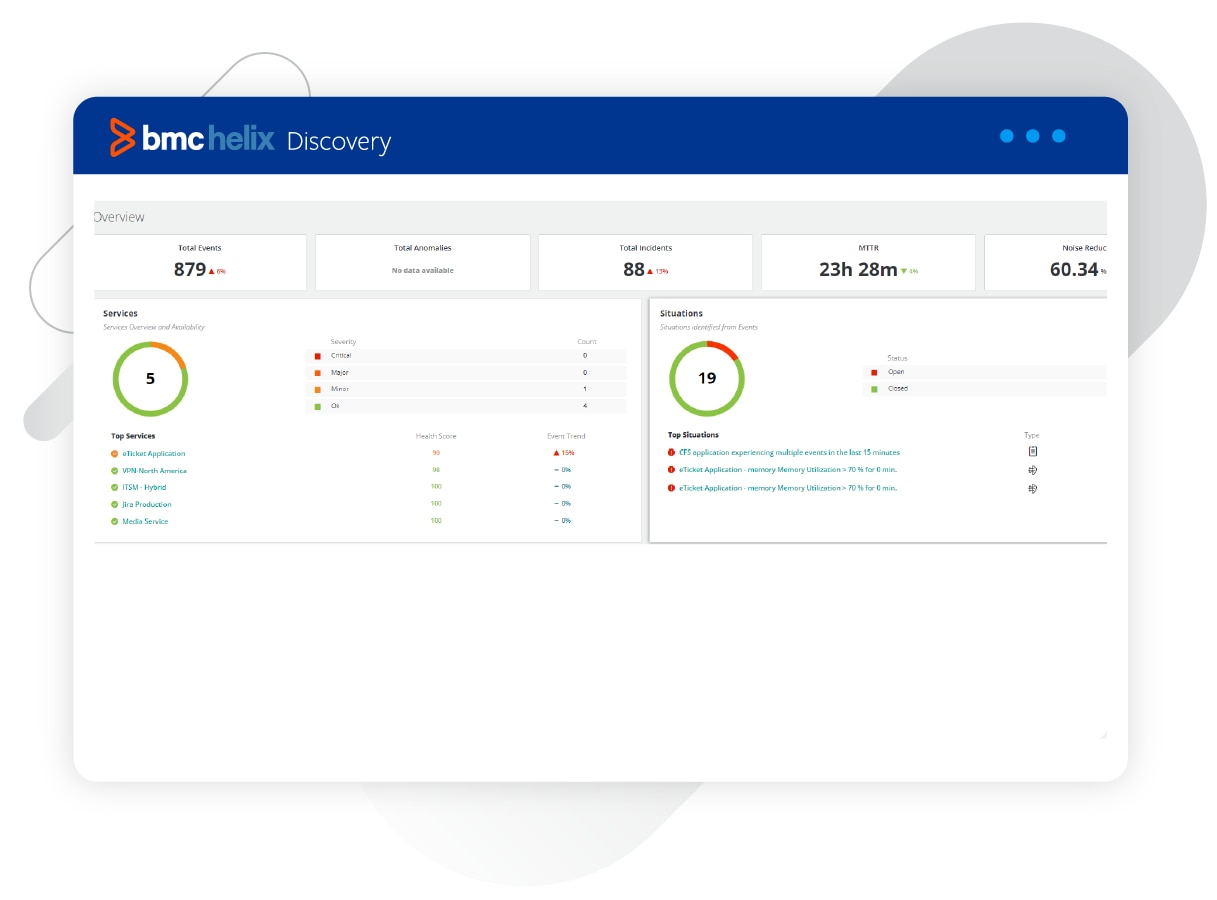Open the eTicket Application service link
This screenshot has height=900, width=1217.
click(x=154, y=454)
